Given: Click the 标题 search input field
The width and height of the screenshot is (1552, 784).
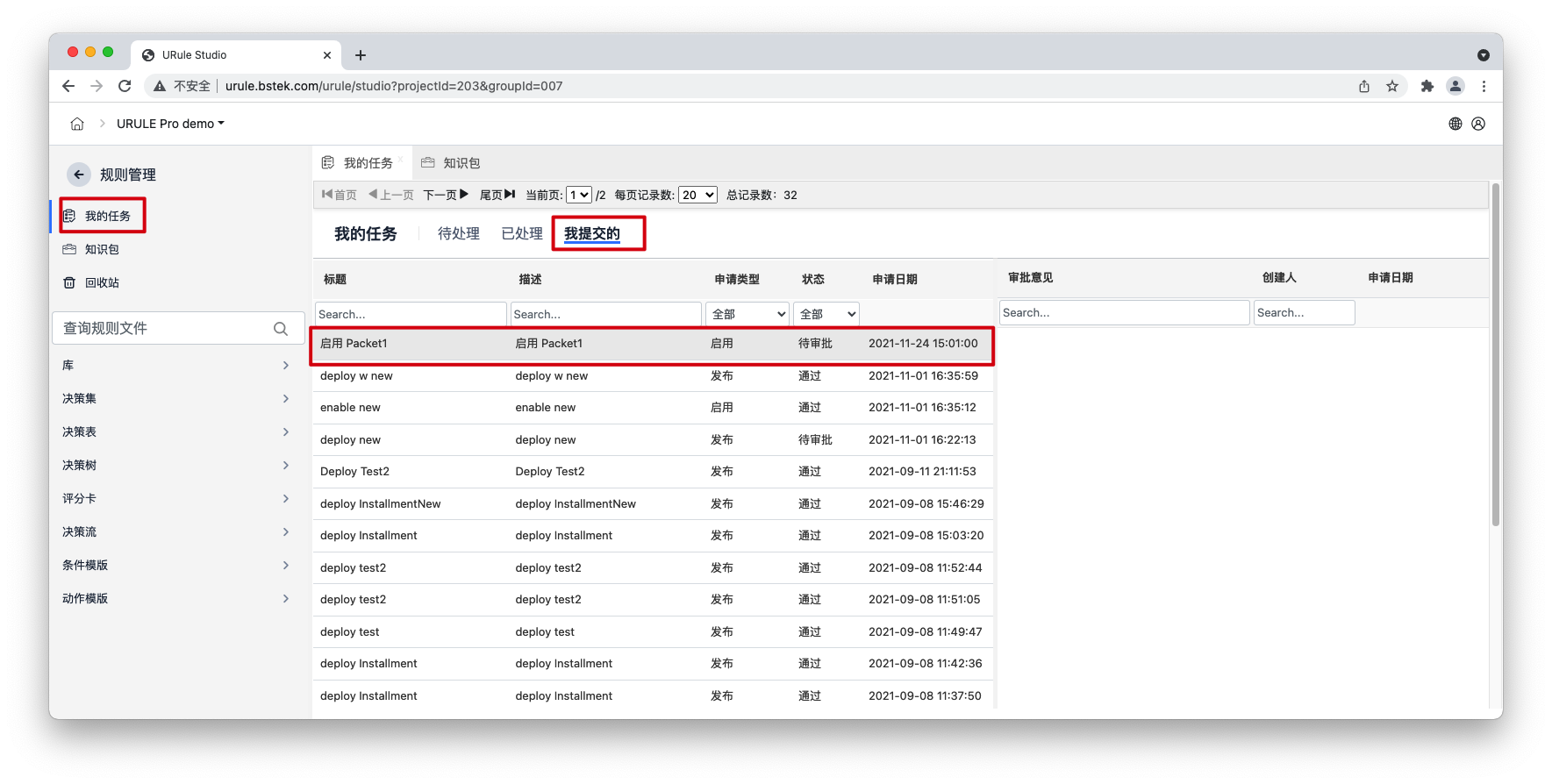Looking at the screenshot, I should tap(410, 314).
